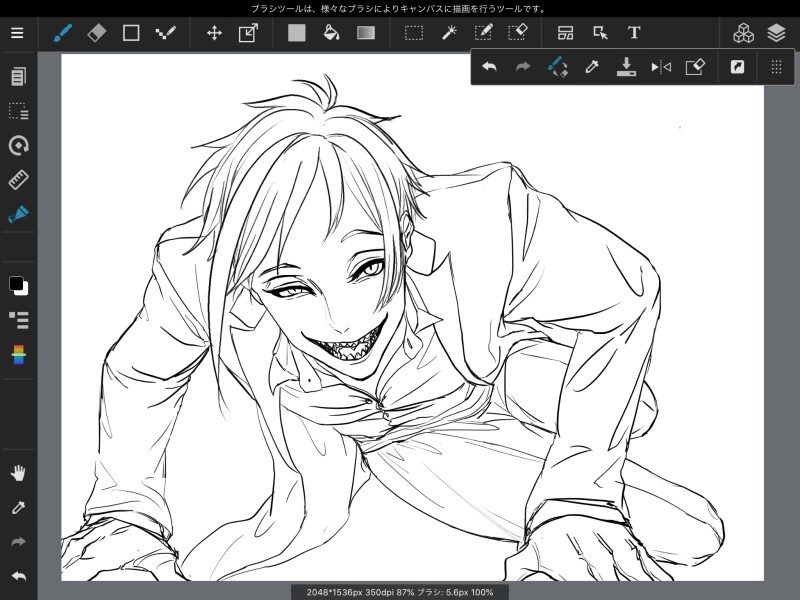Open the Layers panel

[777, 33]
